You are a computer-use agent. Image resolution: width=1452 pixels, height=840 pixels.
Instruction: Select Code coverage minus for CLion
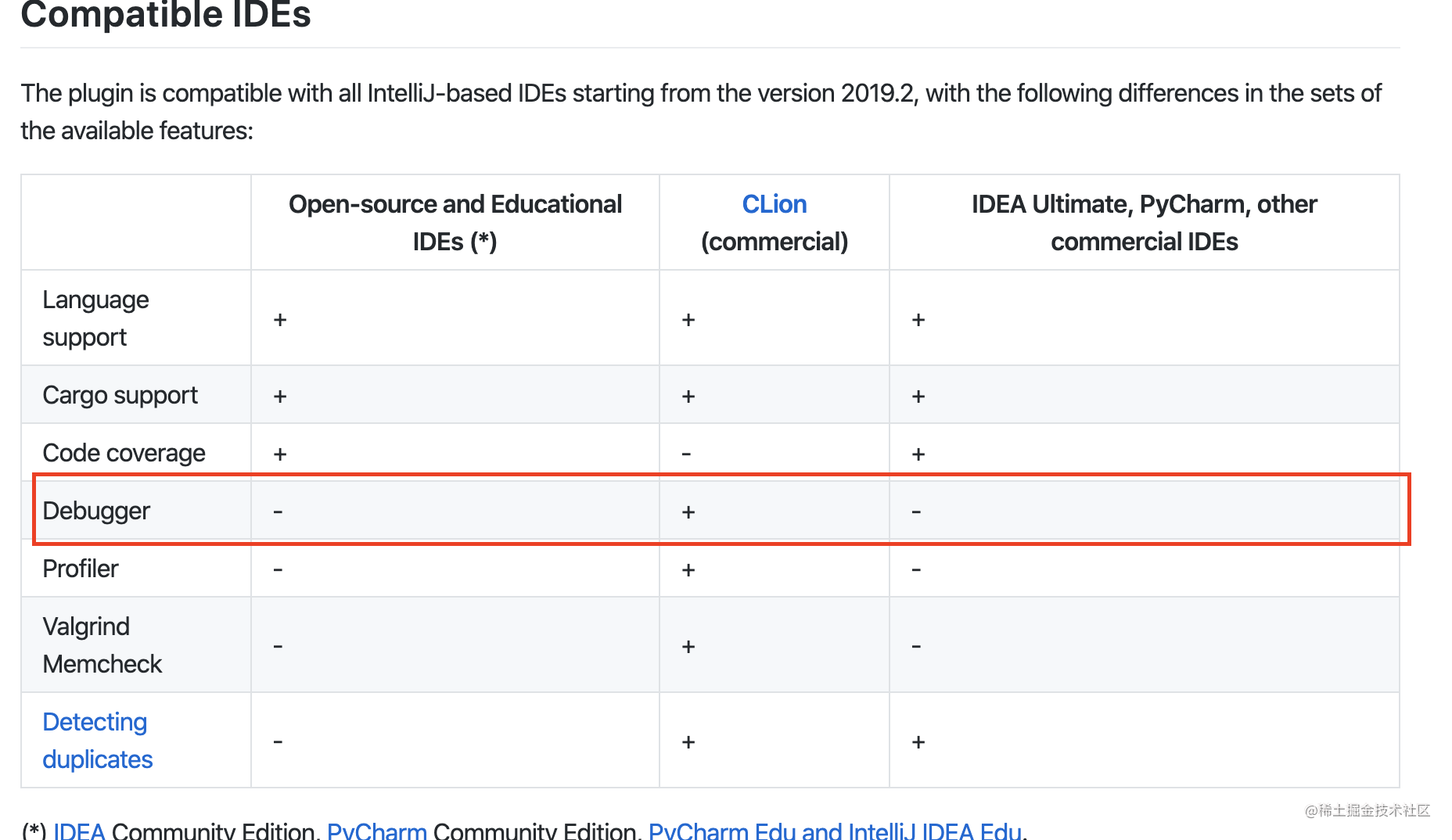686,454
